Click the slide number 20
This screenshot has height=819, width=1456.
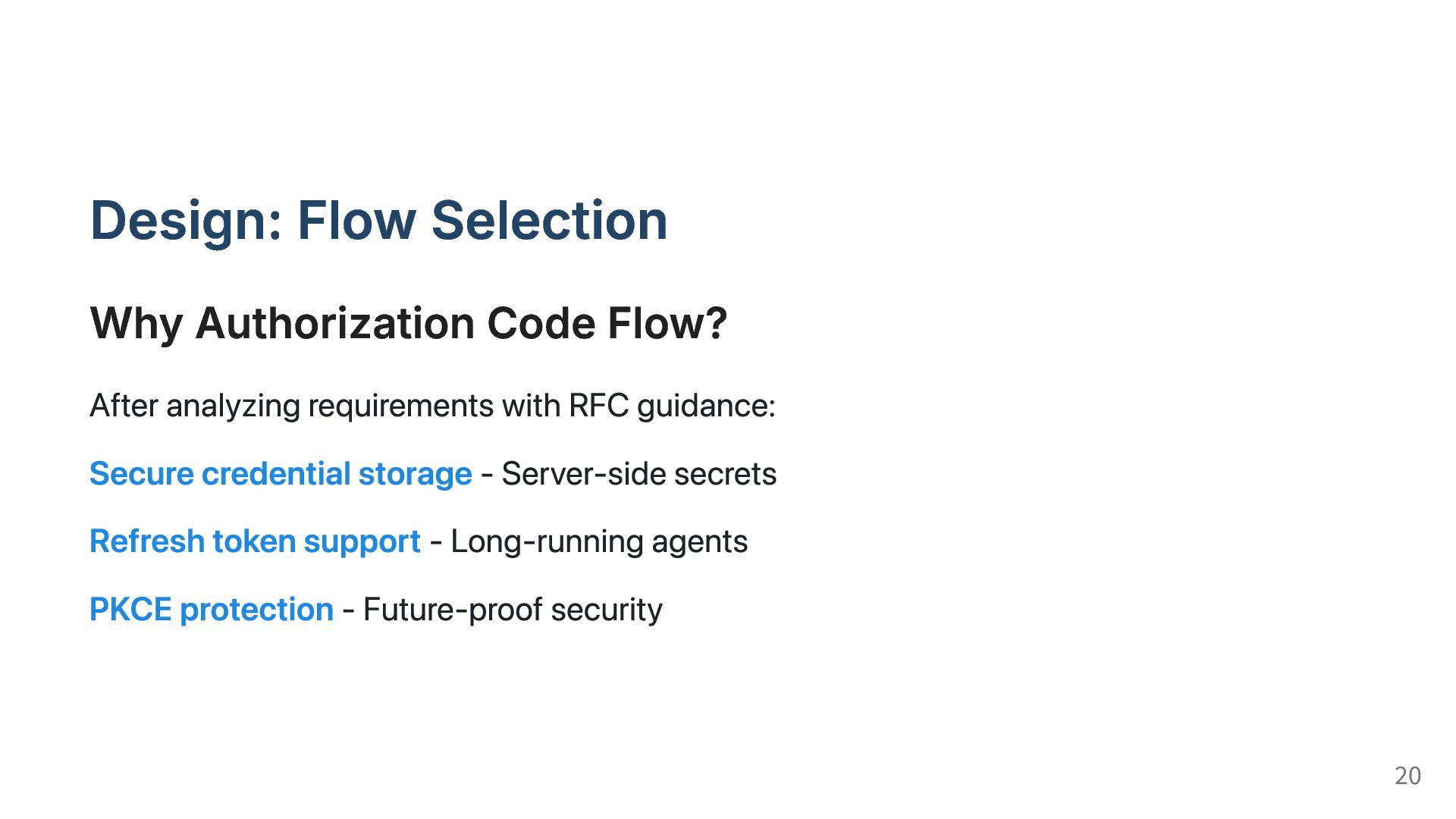pos(1407,776)
